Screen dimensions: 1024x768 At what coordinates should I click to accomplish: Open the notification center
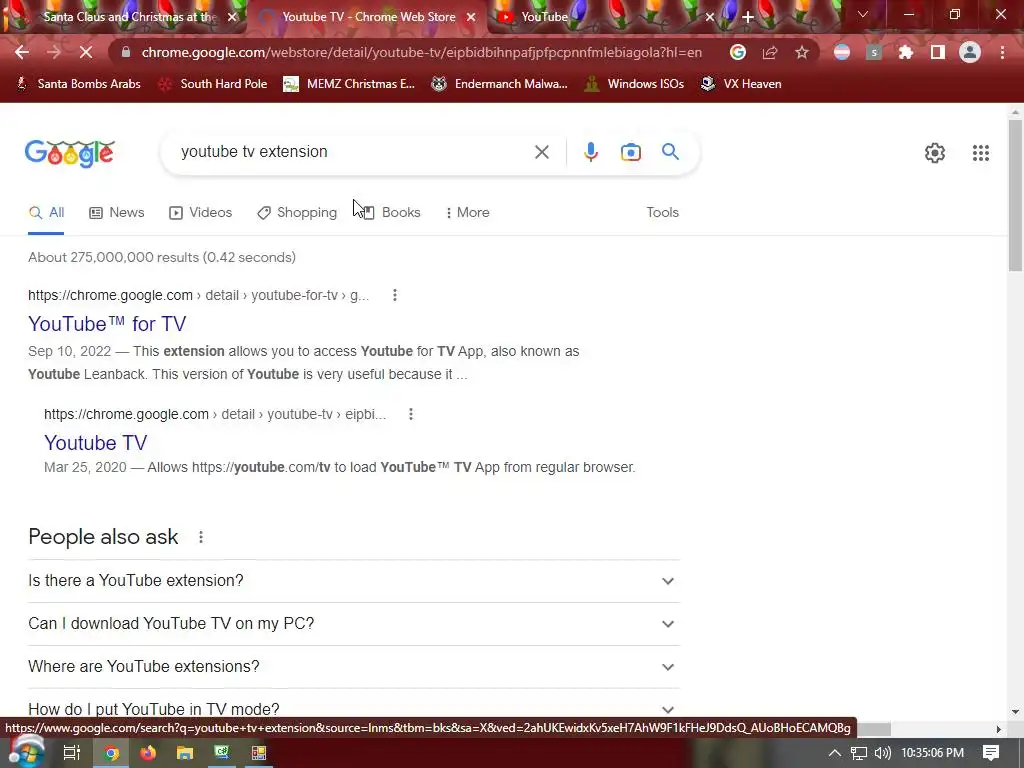[991, 753]
